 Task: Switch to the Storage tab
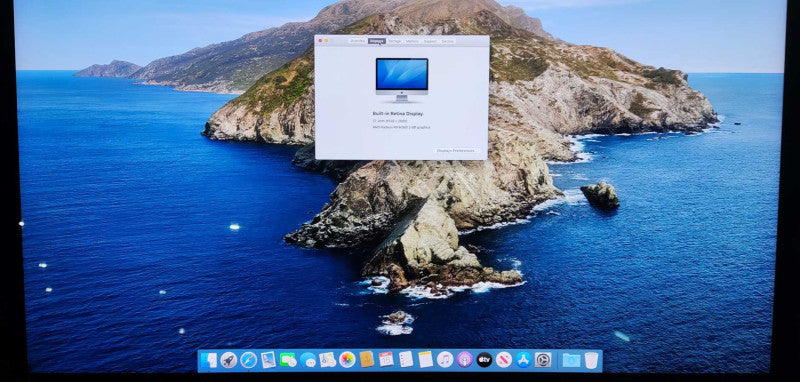(394, 41)
